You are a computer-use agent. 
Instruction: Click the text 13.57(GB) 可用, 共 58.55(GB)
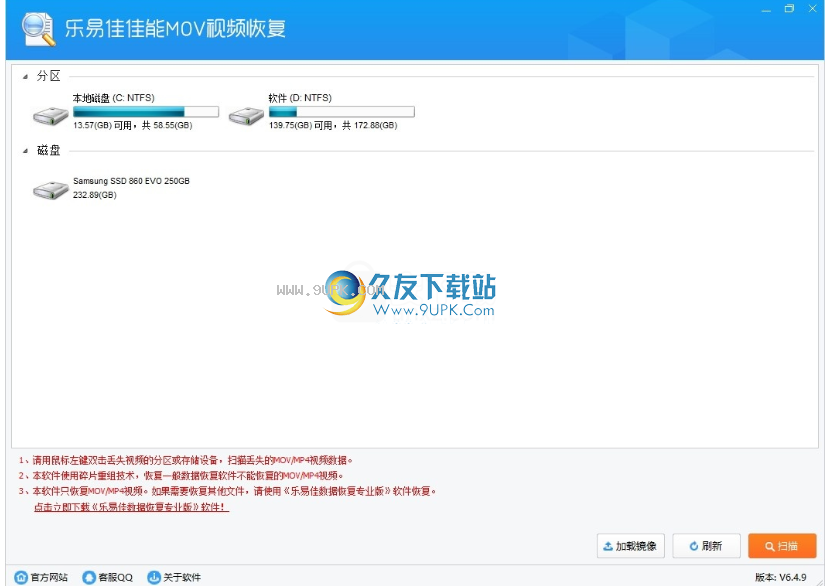click(133, 125)
